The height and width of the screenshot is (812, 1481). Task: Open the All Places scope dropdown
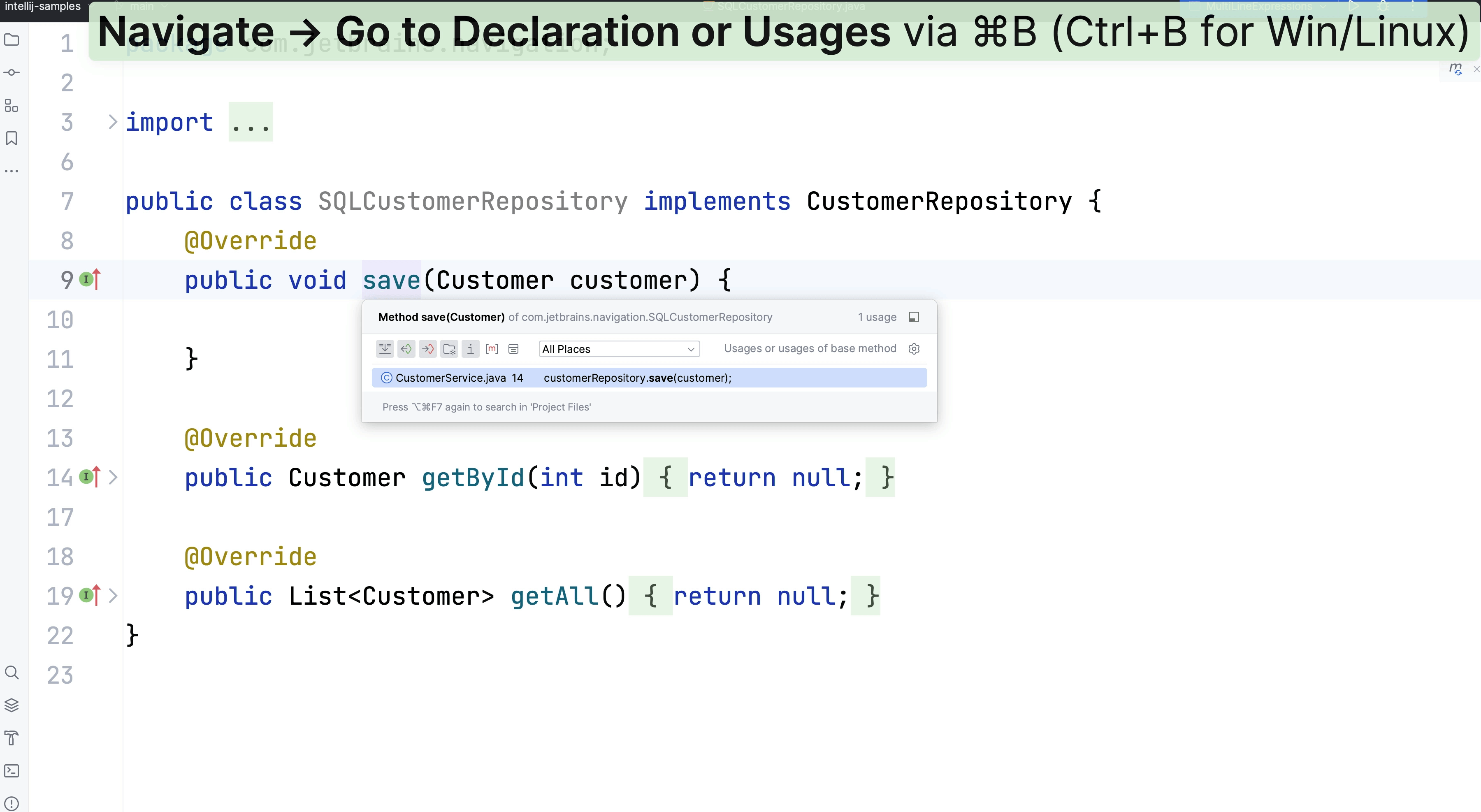point(619,349)
